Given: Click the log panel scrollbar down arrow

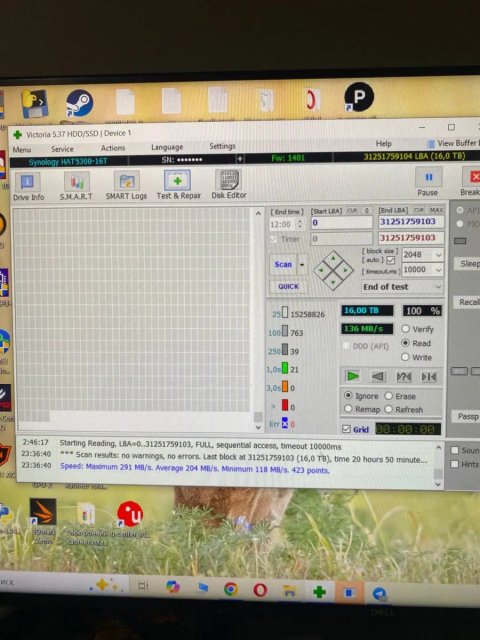Looking at the screenshot, I should (438, 484).
